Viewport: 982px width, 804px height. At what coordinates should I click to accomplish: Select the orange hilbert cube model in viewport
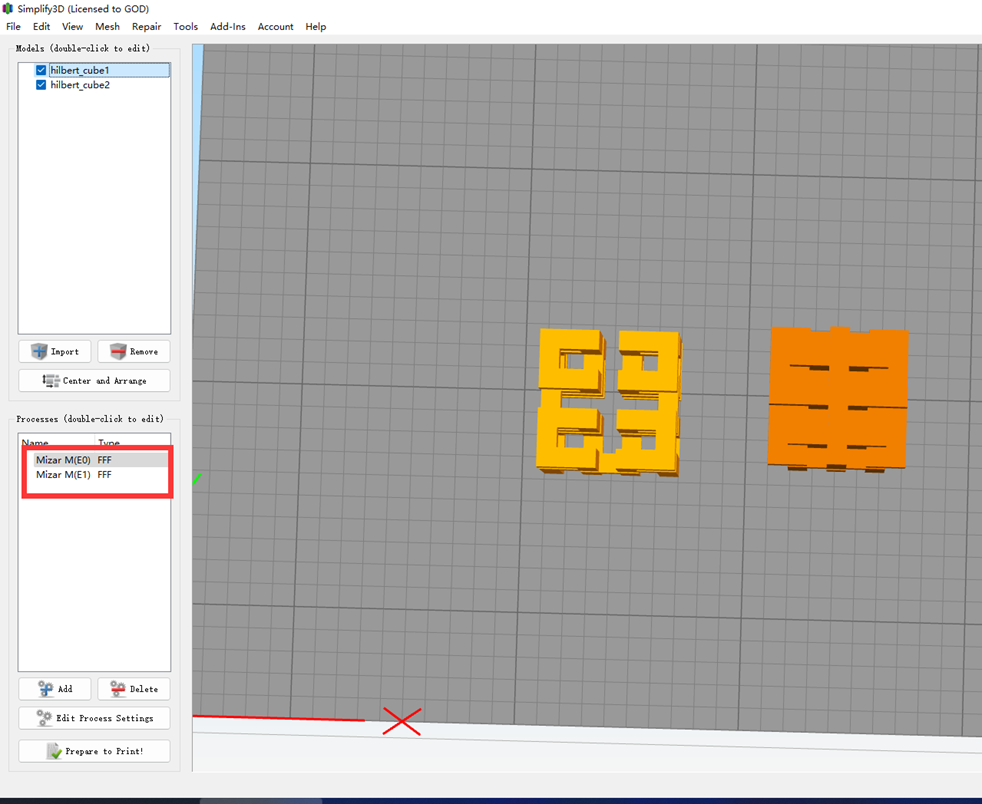pos(838,399)
